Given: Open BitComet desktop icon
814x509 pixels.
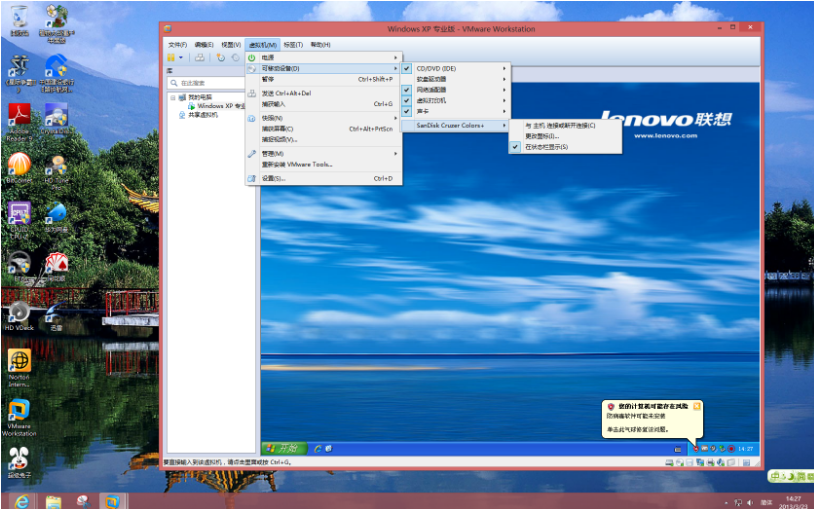Looking at the screenshot, I should (x=19, y=168).
